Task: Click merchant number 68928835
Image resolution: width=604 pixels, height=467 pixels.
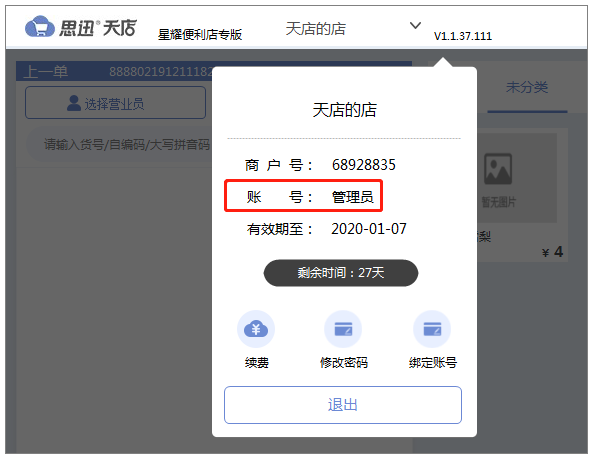Action: 364,165
